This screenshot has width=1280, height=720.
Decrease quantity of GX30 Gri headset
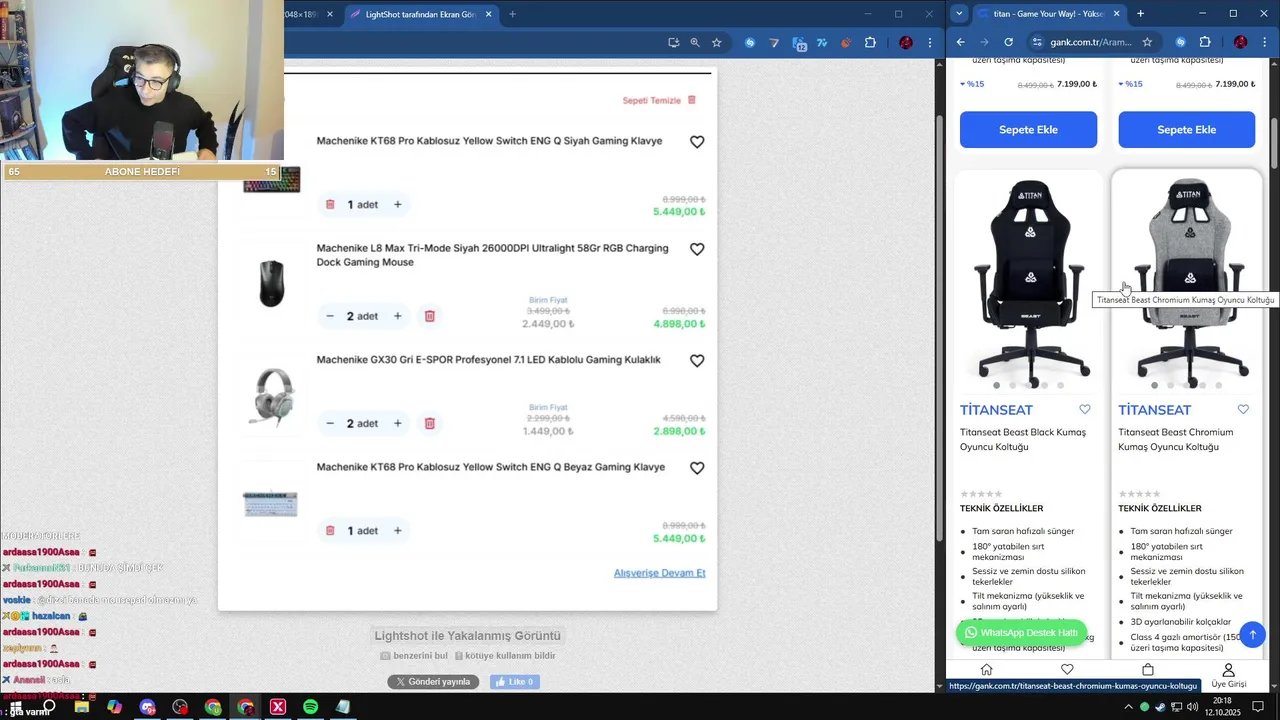coord(330,423)
